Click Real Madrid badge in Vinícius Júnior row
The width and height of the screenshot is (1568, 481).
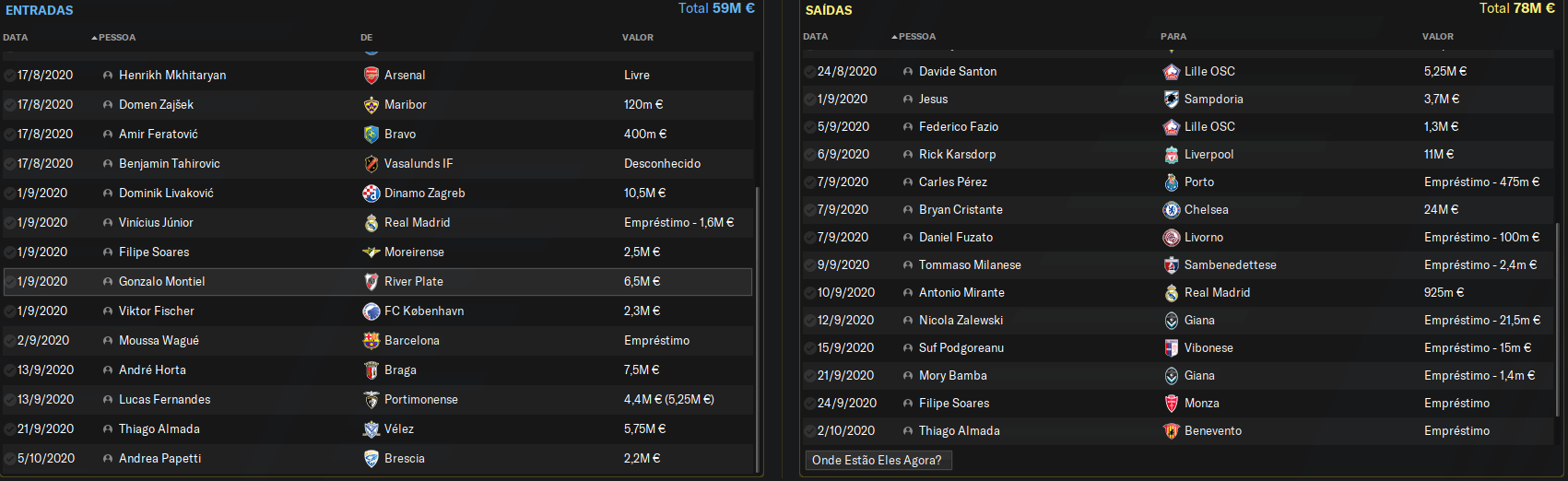pos(371,223)
